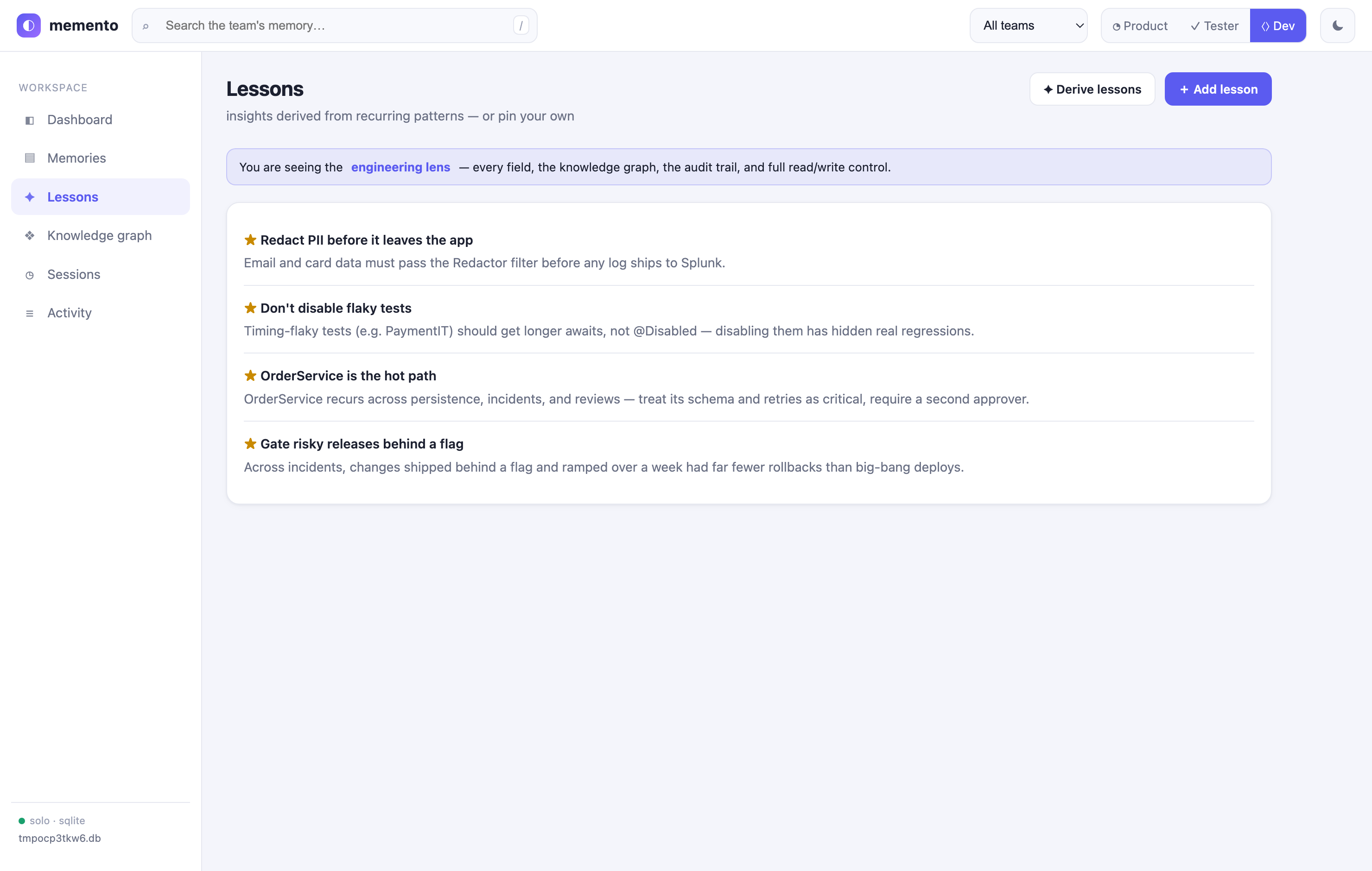Click the star on Don't disable flaky tests
The height and width of the screenshot is (871, 1372).
click(x=250, y=308)
